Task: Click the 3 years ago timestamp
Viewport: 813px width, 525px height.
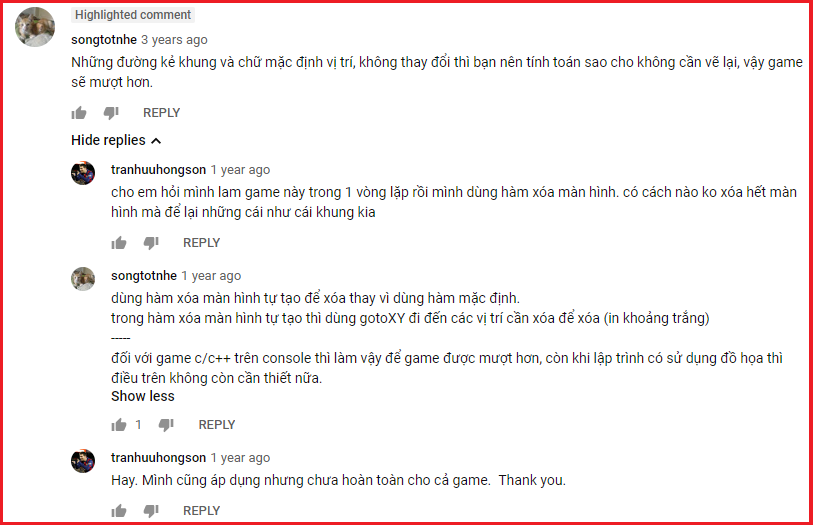Action: click(174, 40)
